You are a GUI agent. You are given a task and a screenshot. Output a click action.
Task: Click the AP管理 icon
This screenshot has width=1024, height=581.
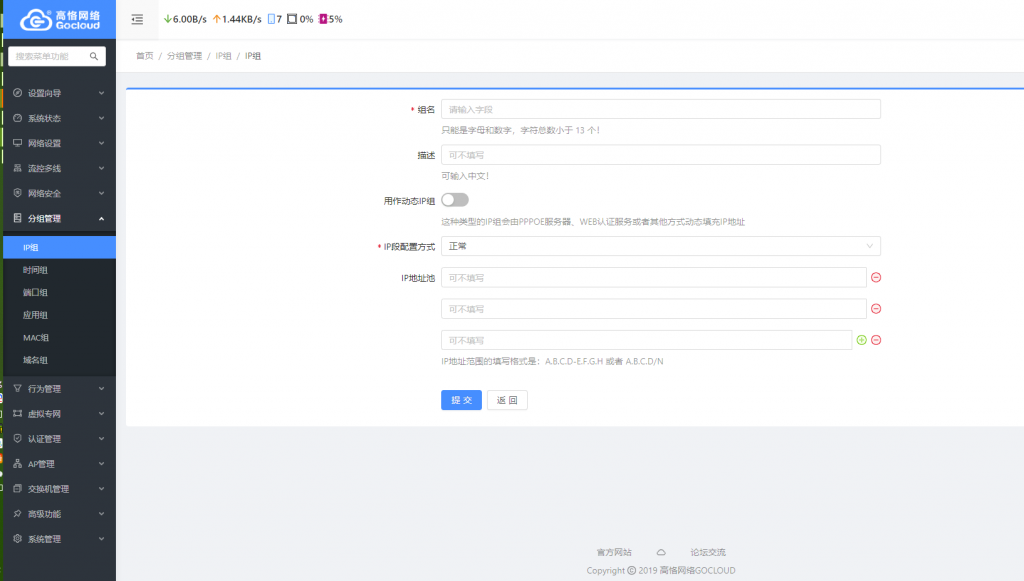click(18, 463)
